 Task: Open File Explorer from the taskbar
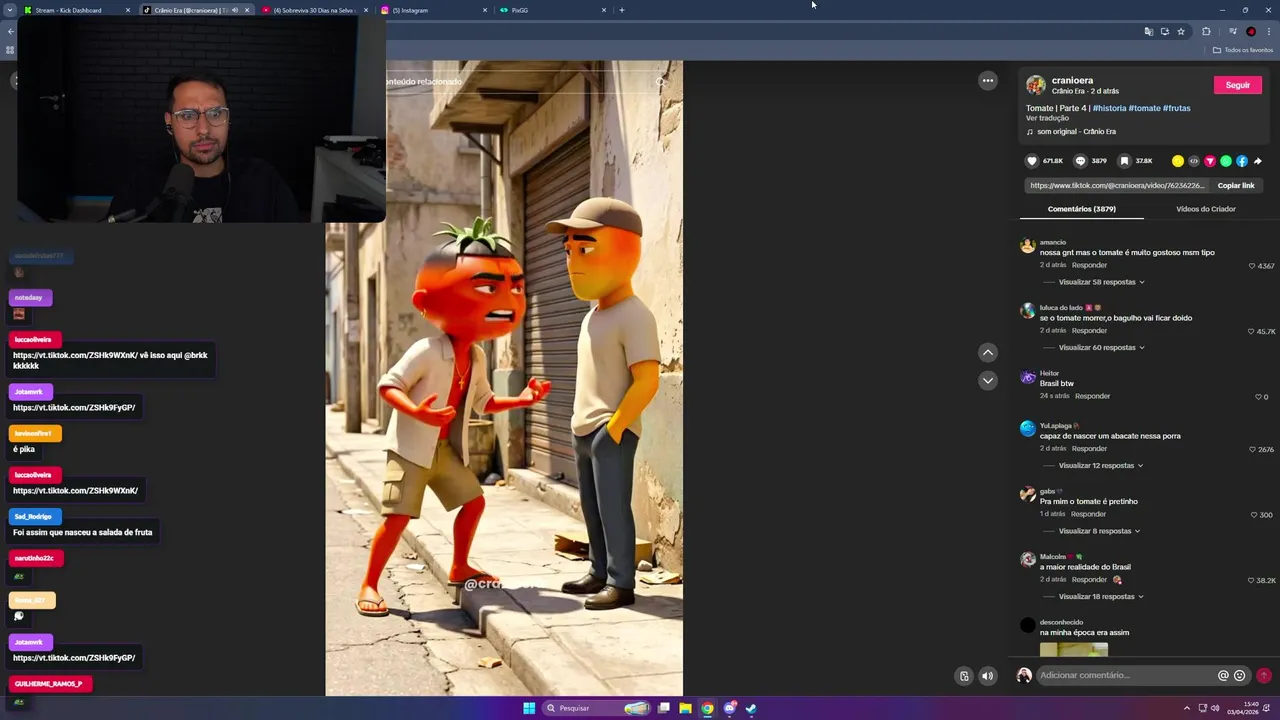(x=685, y=708)
